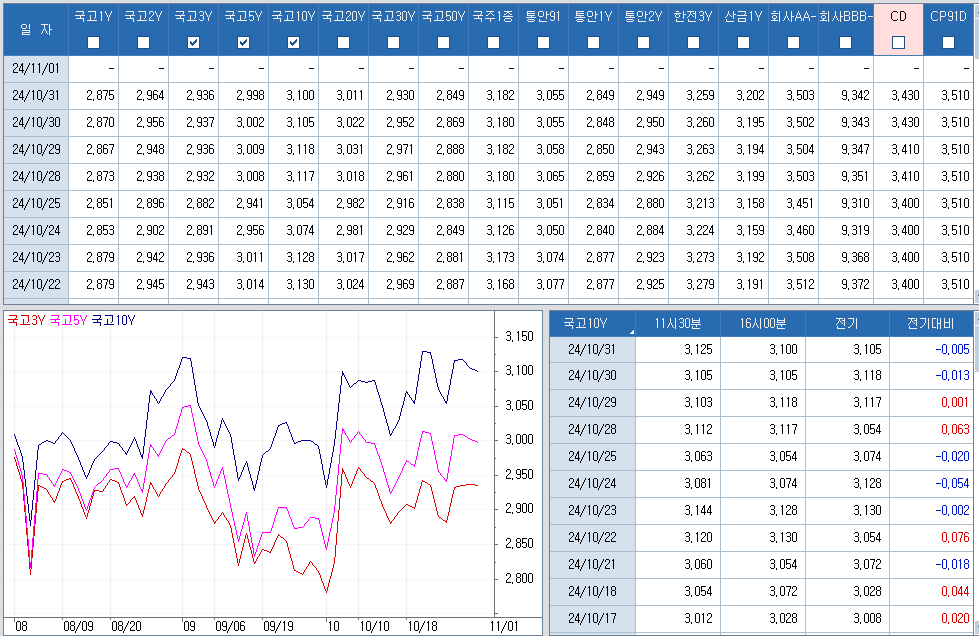Screen dimensions: 979x636
Task: Enable the 국고1Y checkbox
Action: point(93,42)
